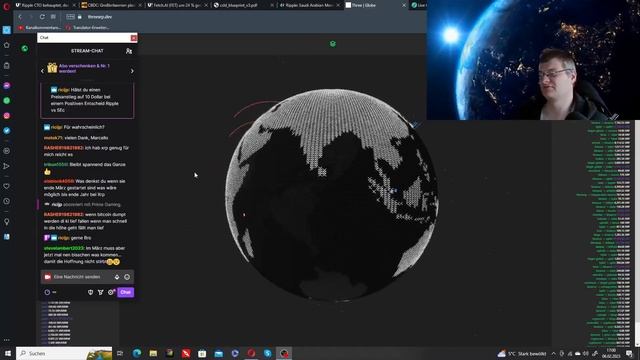The width and height of the screenshot is (640, 360).
Task: Open sidebar heart bookmarks icon
Action: coord(7,186)
